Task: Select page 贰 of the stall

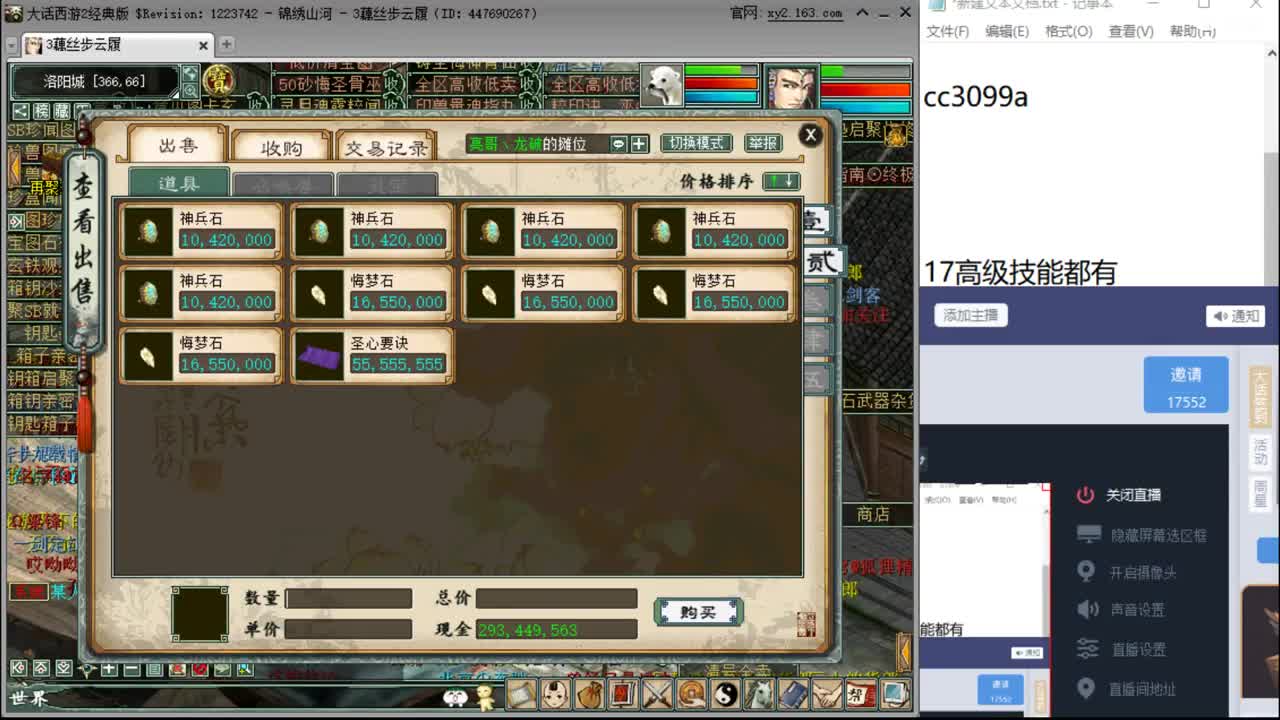Action: click(822, 262)
